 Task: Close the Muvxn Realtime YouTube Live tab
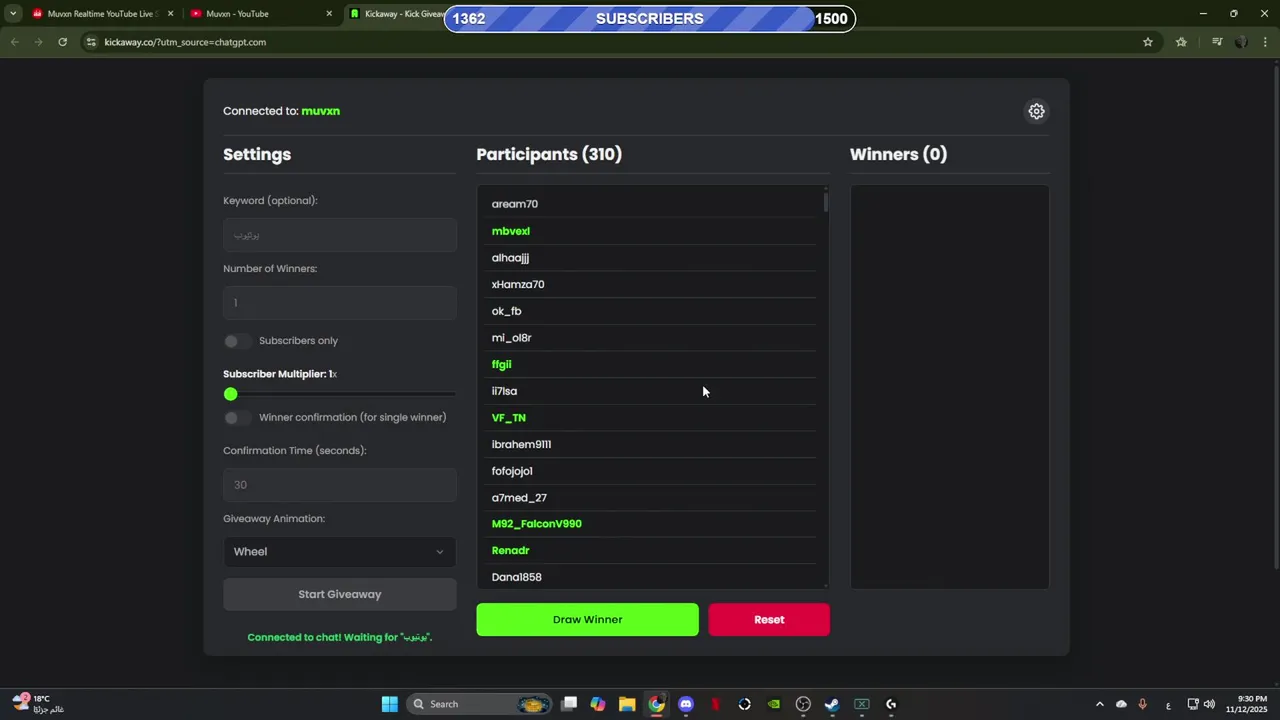point(170,14)
